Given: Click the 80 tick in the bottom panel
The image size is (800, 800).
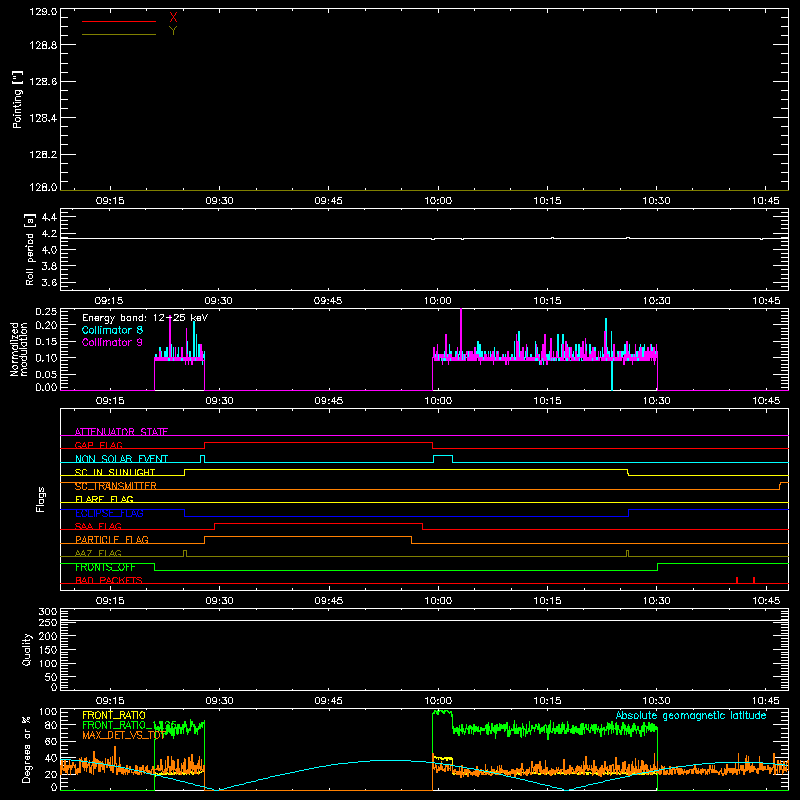Looking at the screenshot, I should (51, 725).
